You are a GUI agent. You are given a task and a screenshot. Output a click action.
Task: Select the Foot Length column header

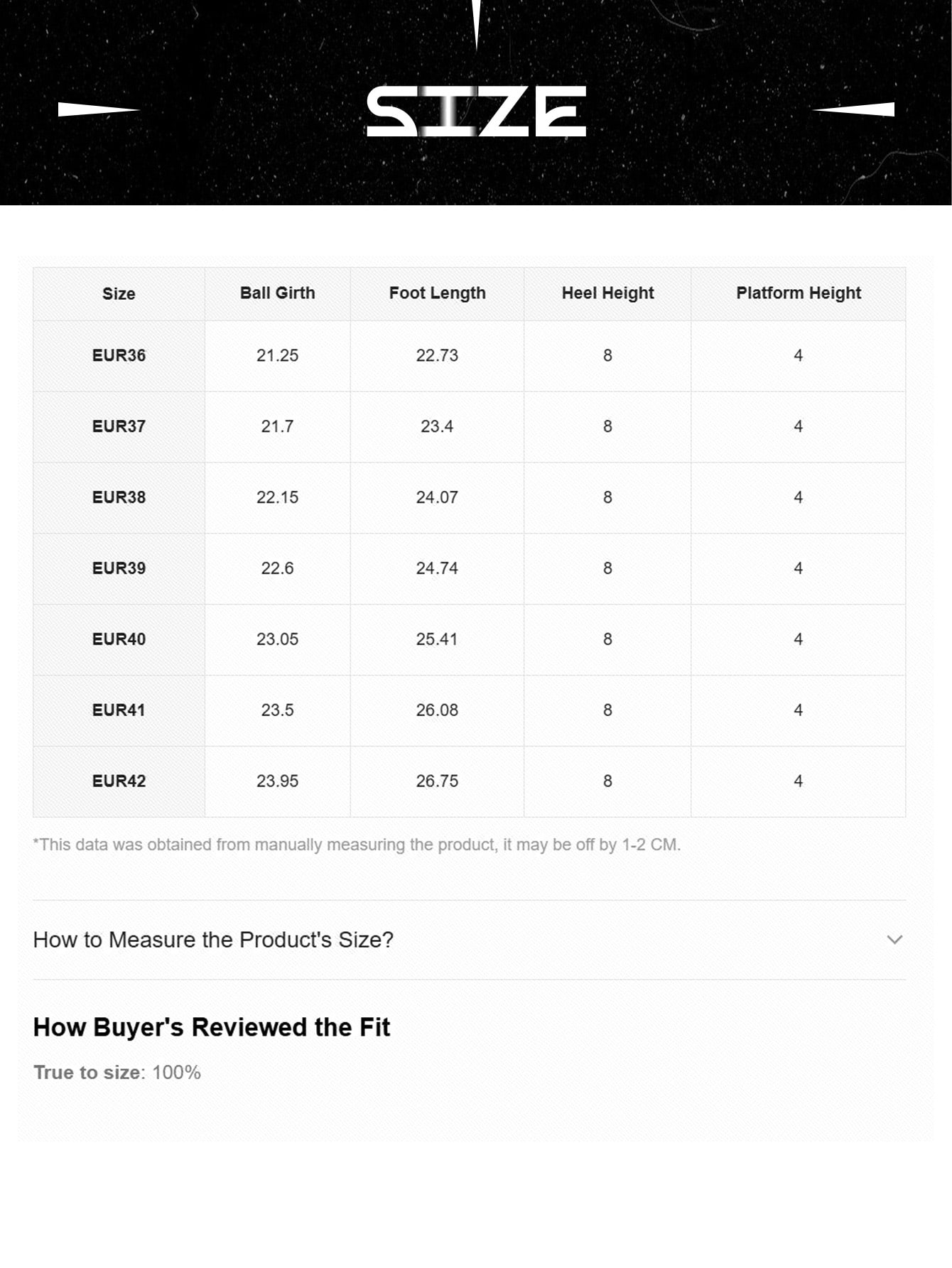coord(437,293)
